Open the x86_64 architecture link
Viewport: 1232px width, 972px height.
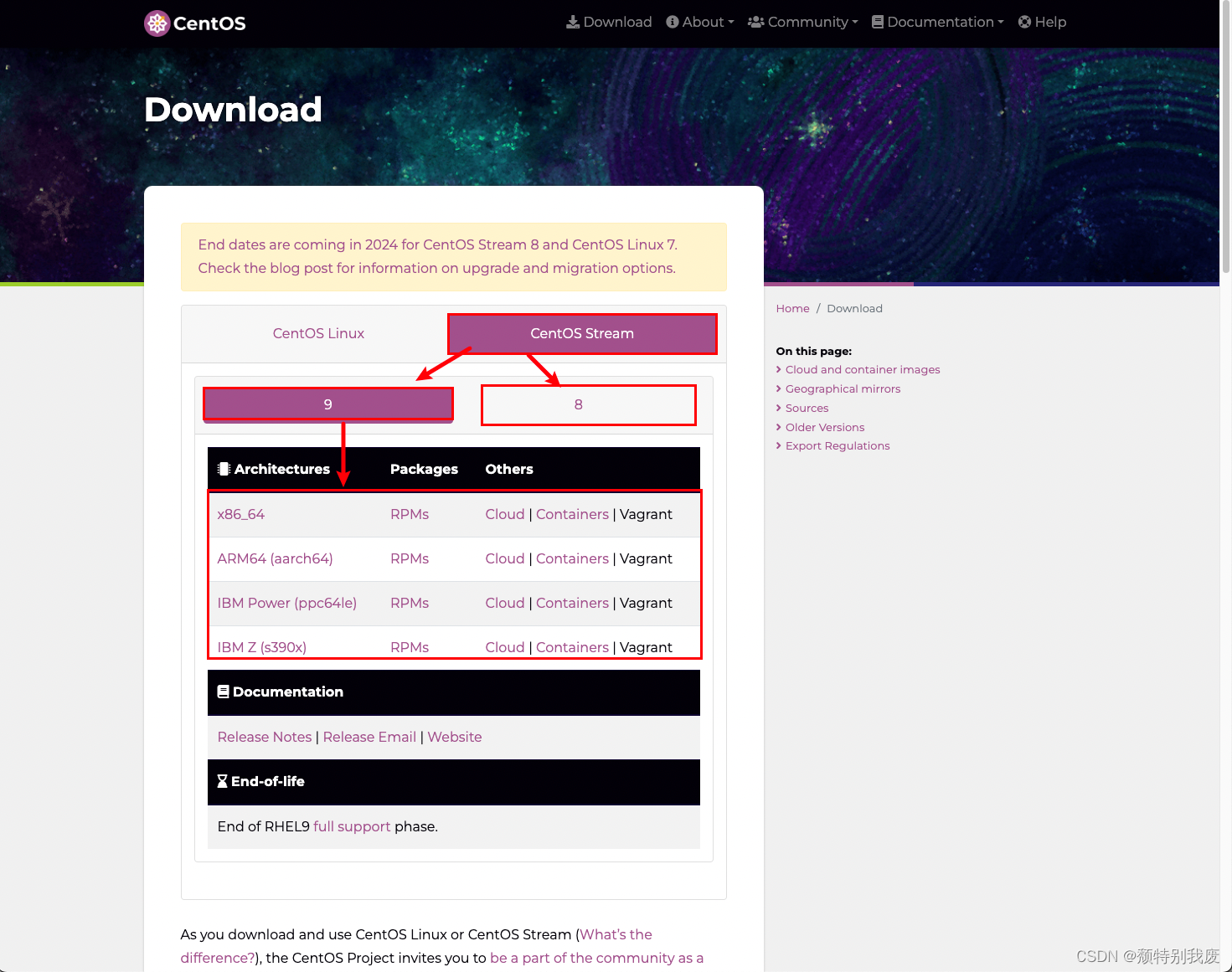[x=241, y=514]
